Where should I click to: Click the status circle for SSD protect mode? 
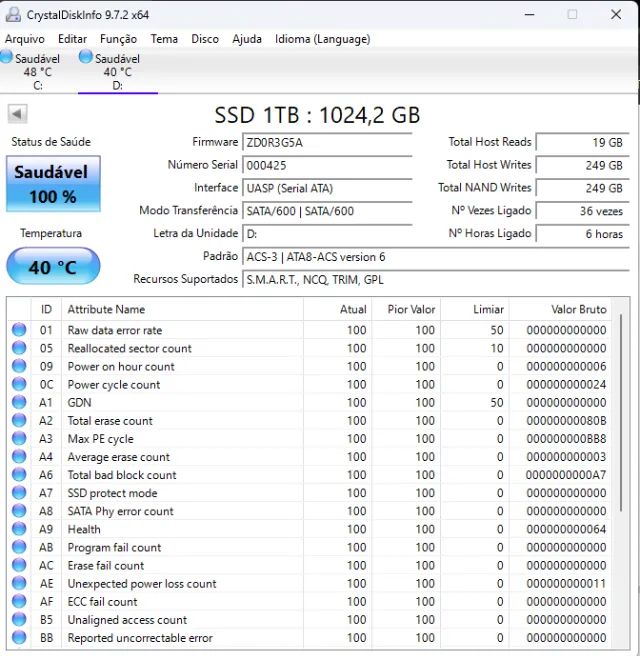tap(19, 492)
